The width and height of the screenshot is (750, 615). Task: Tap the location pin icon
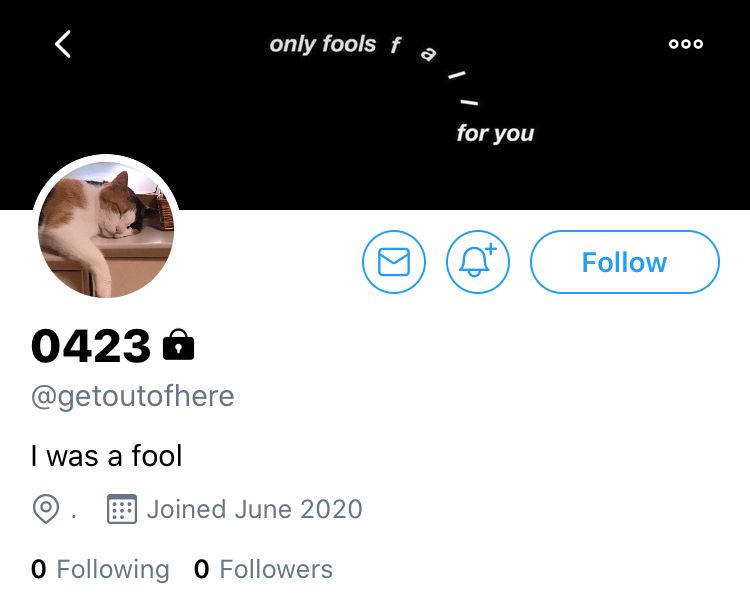click(46, 508)
